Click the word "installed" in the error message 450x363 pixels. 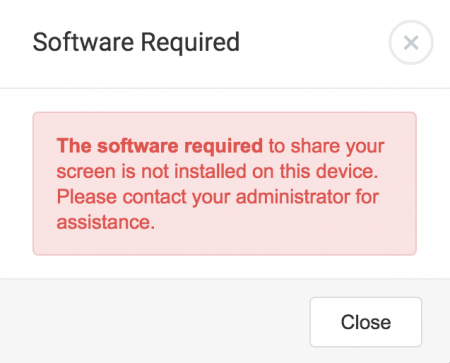click(x=211, y=171)
